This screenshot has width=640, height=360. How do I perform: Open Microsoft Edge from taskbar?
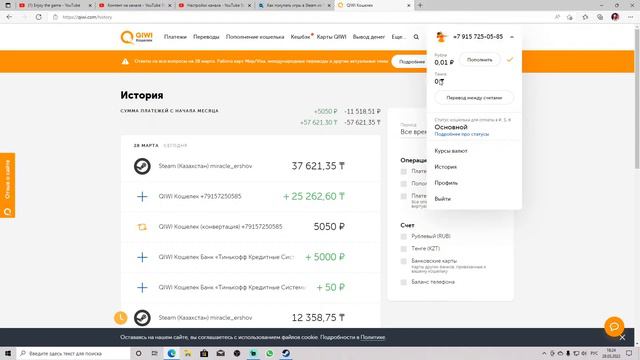point(171,353)
